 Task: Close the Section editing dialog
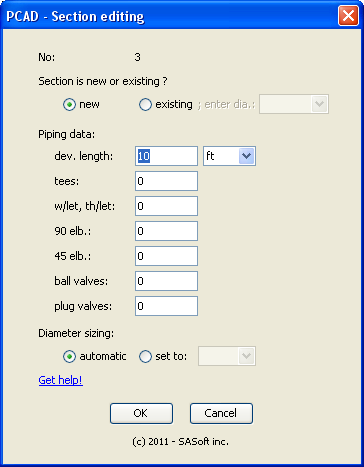tap(348, 16)
